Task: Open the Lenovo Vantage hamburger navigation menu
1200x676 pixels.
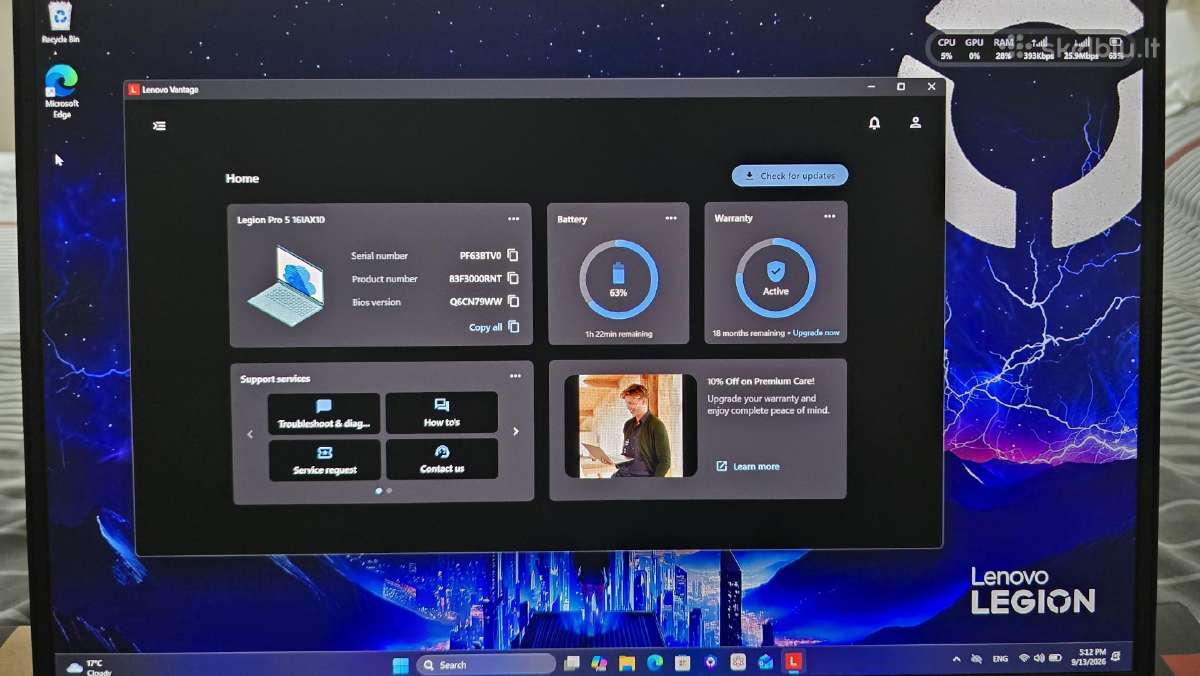Action: (159, 126)
